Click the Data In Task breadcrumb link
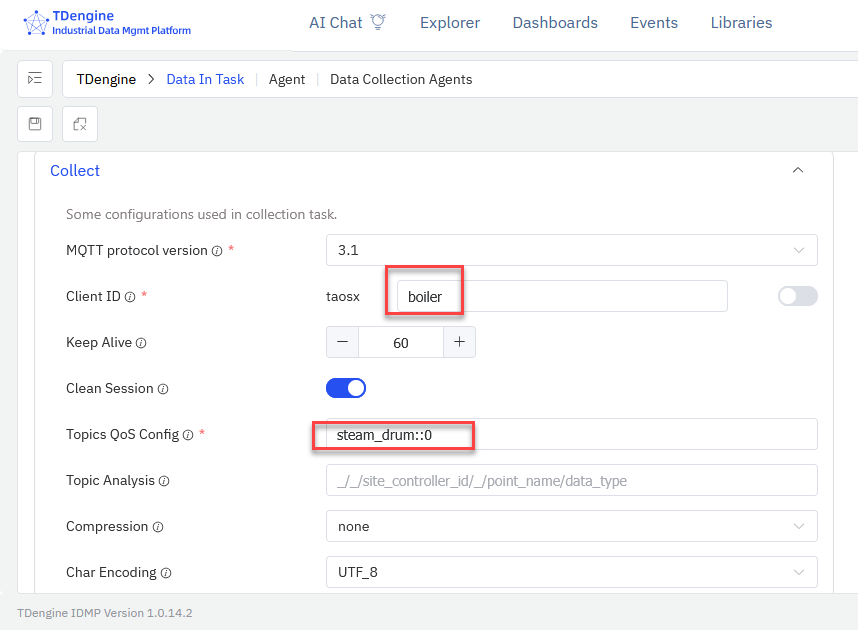The image size is (858, 630). click(205, 79)
